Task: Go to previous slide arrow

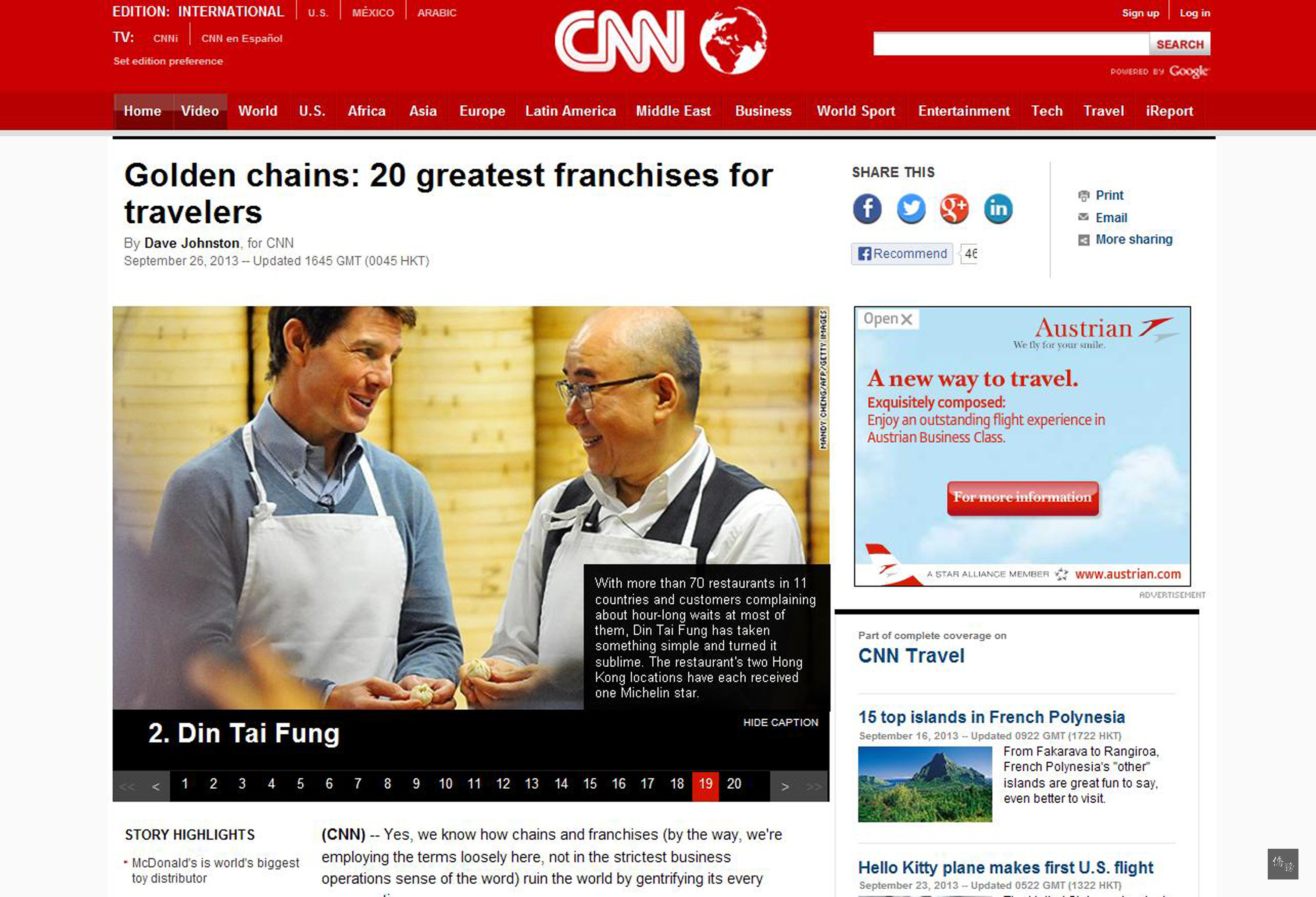Action: [x=156, y=786]
